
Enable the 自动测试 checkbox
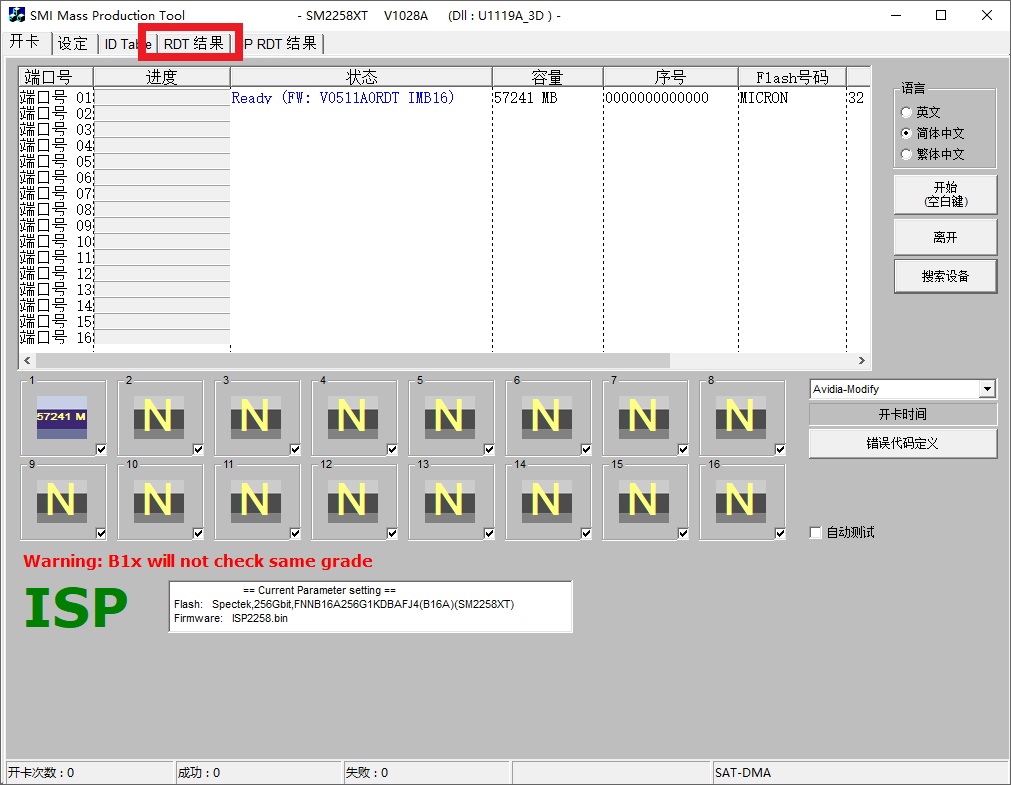(x=816, y=533)
